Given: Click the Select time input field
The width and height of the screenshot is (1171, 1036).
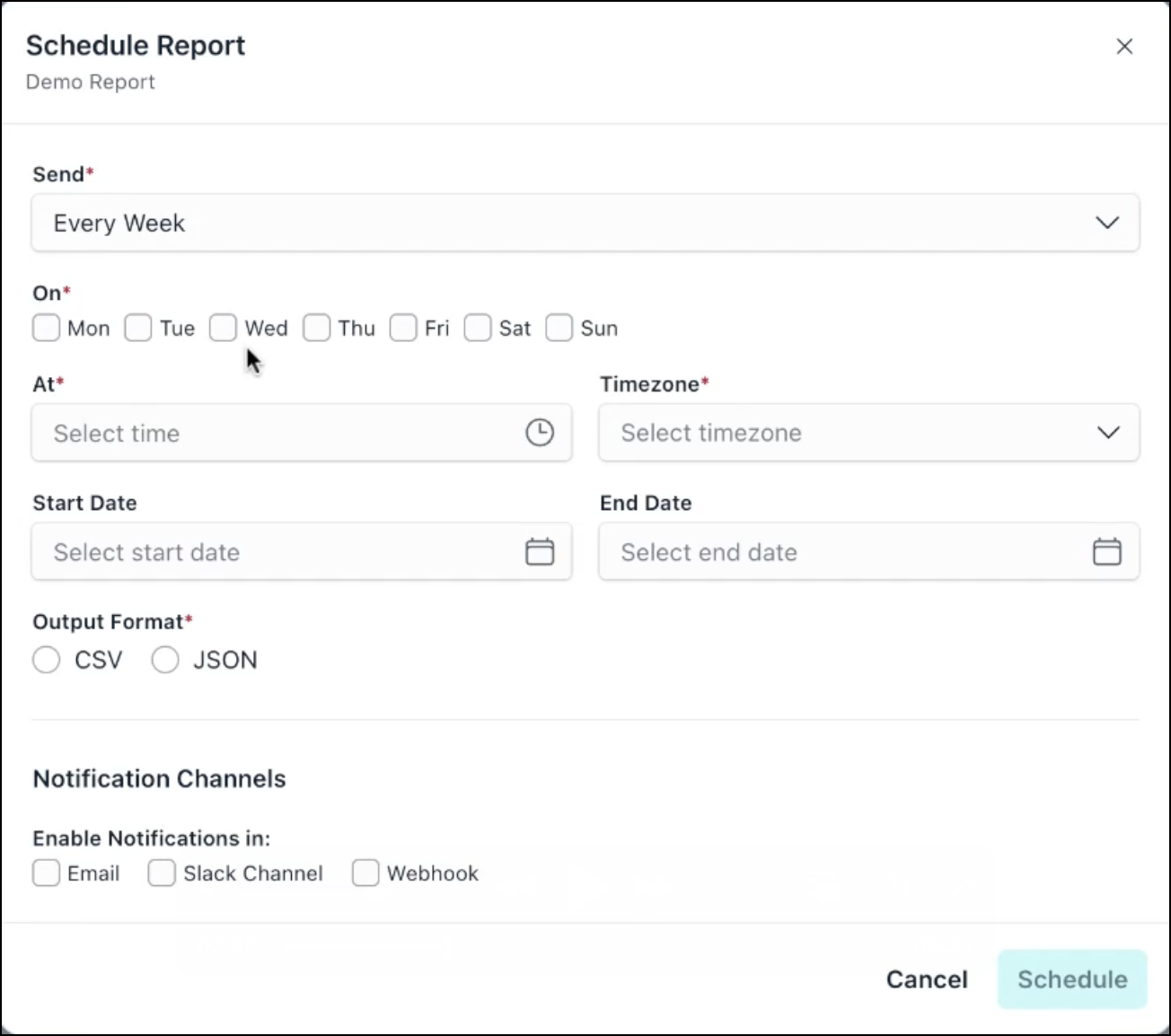Looking at the screenshot, I should tap(269, 433).
